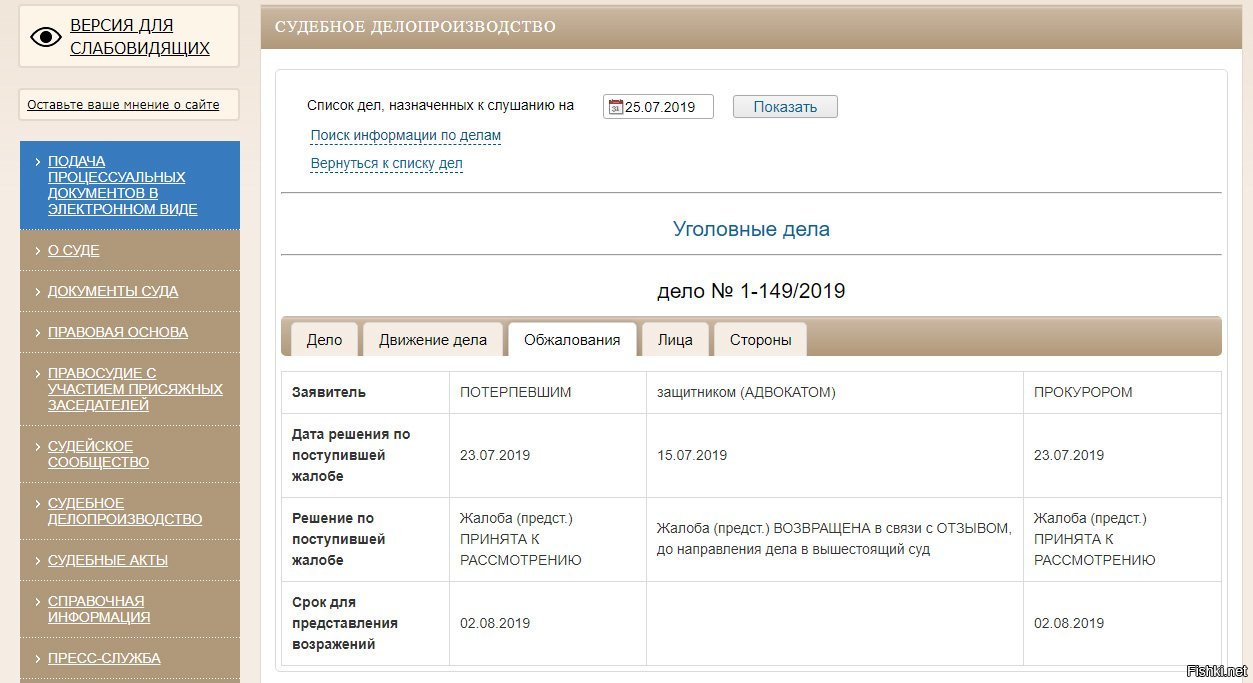The image size is (1253, 683).
Task: Go to 'Правовая основа' sidebar item
Action: click(118, 332)
